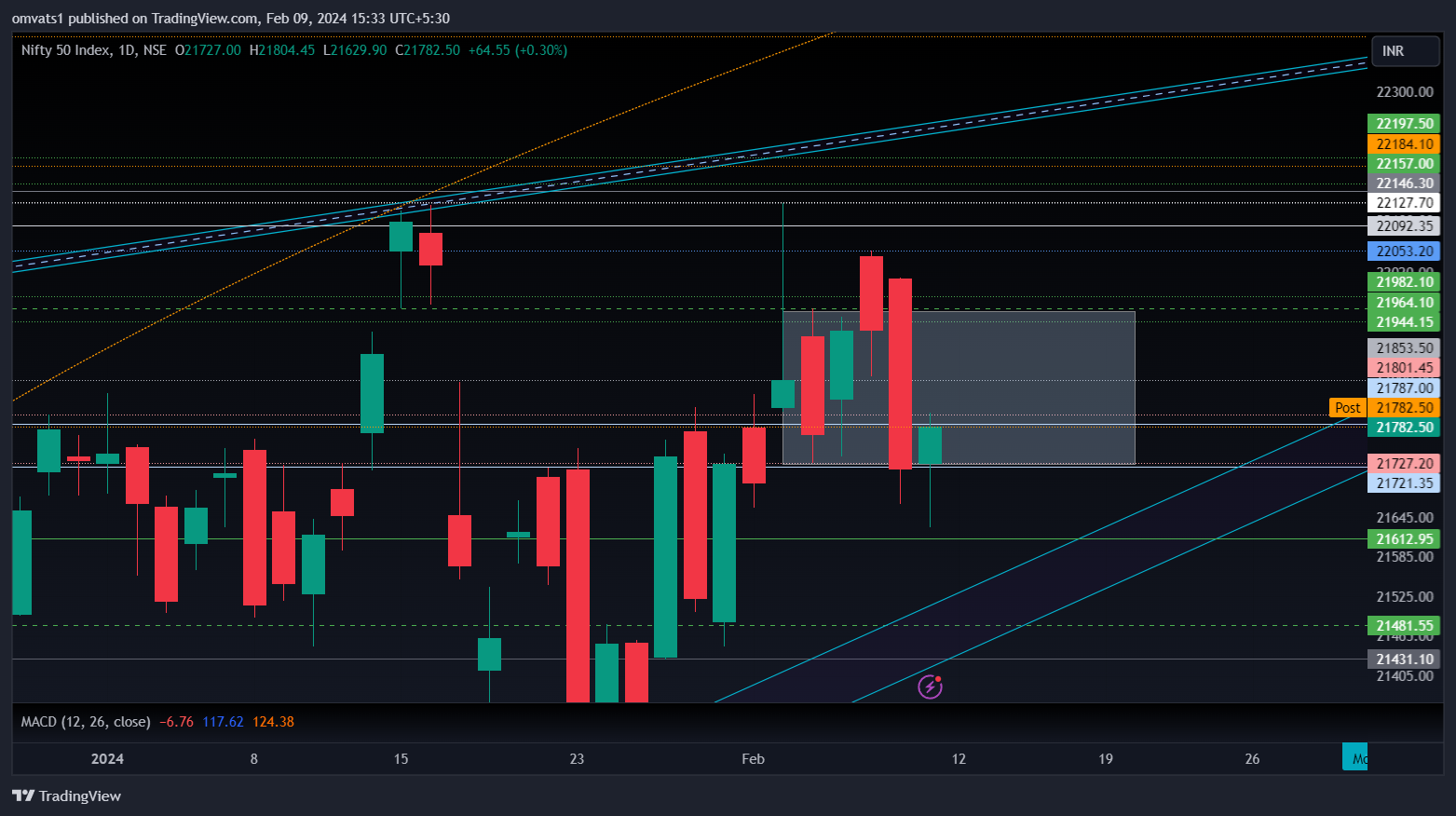Click the Nifty 50 Index symbol title

coord(65,50)
